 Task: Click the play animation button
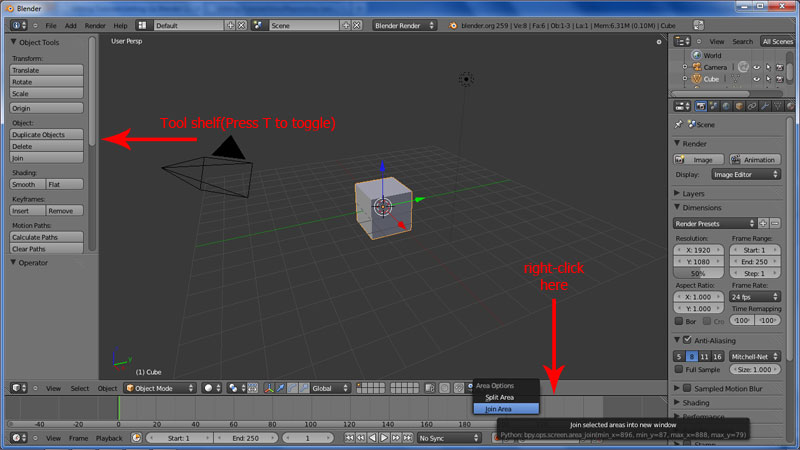[x=383, y=438]
